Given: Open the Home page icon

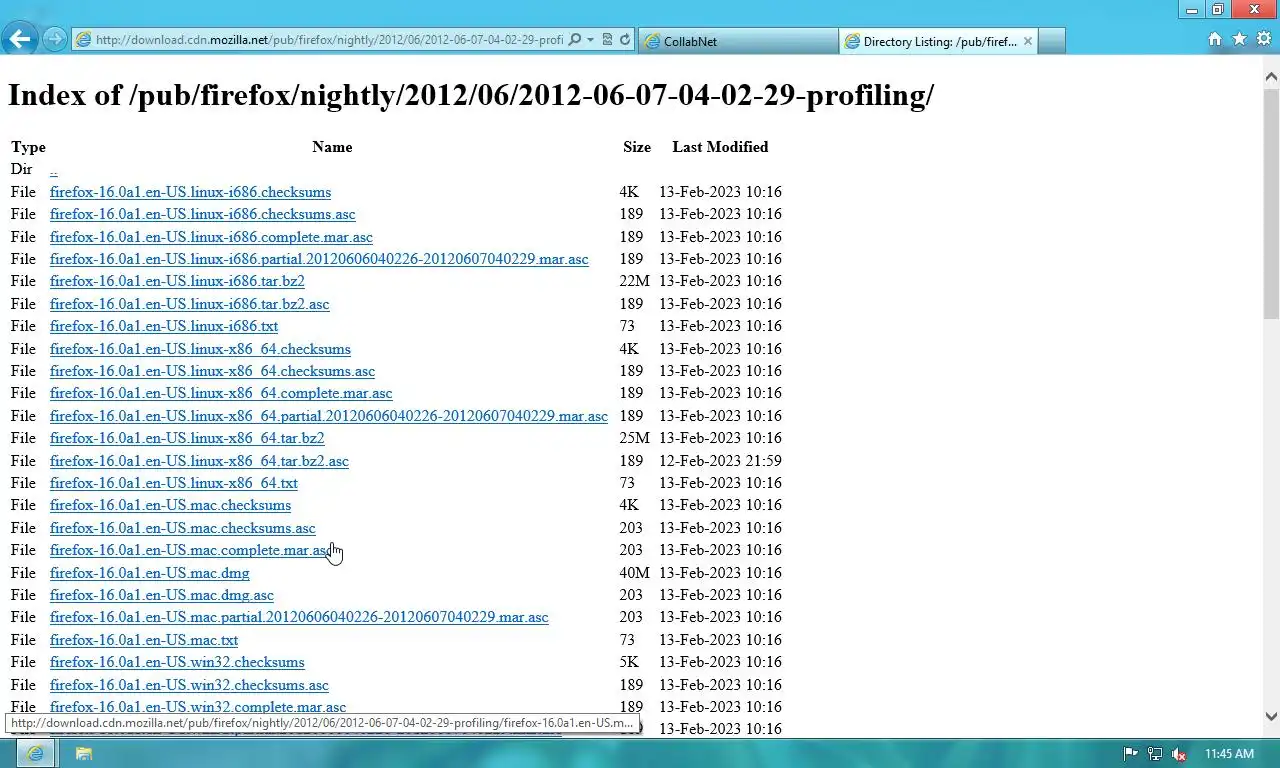Looking at the screenshot, I should tap(1215, 39).
